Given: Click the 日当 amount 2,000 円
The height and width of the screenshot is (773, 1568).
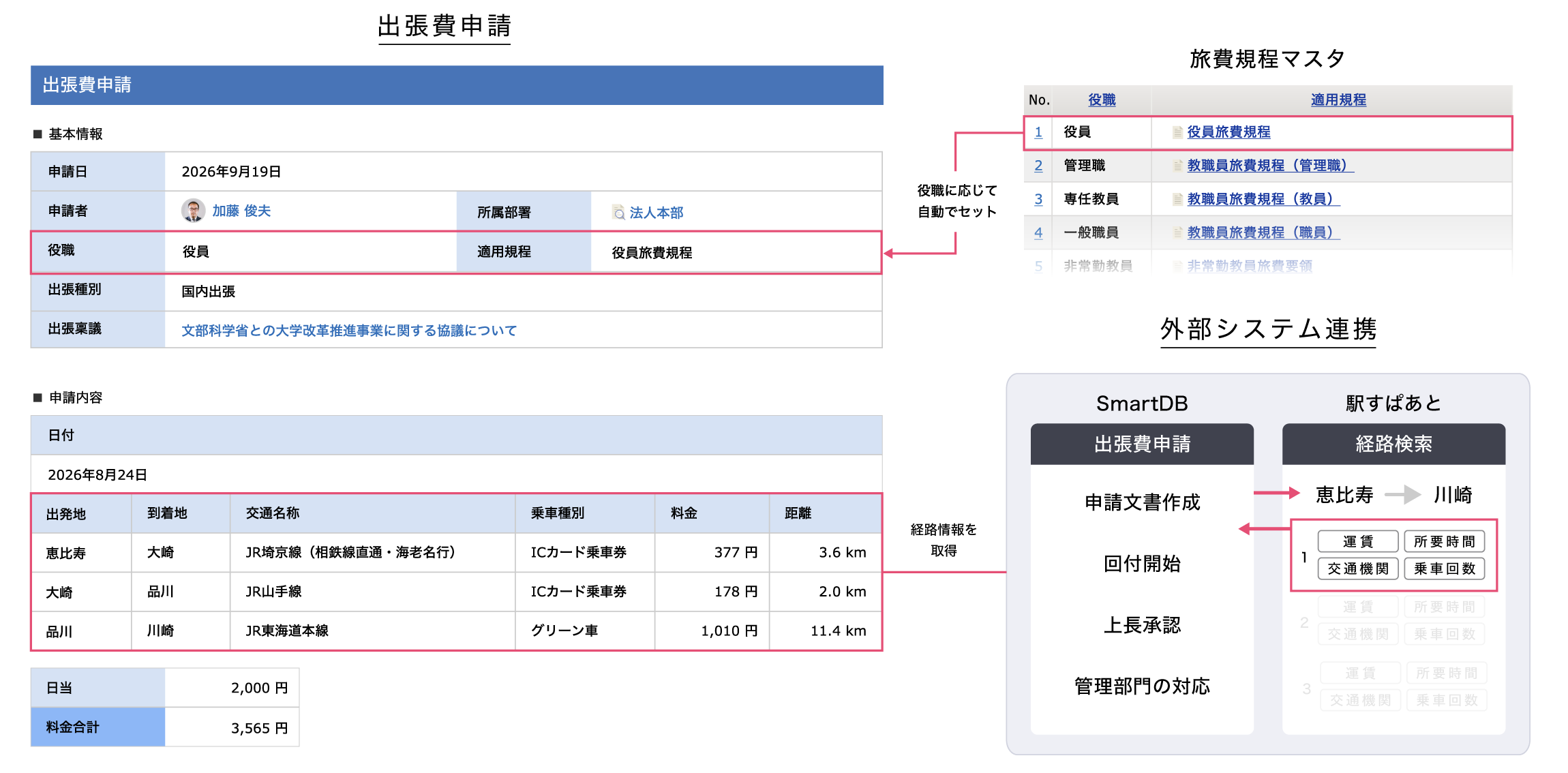Looking at the screenshot, I should pyautogui.click(x=259, y=688).
